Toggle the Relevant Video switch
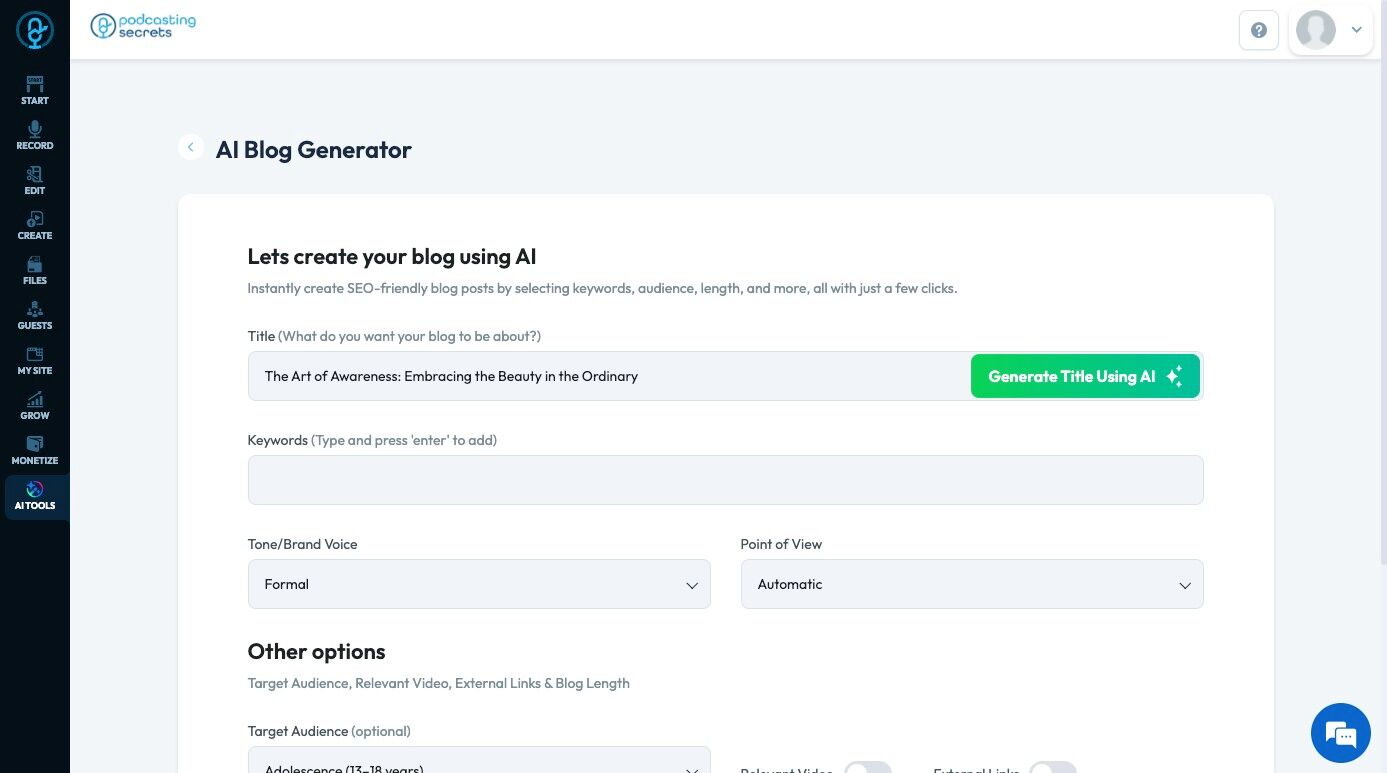Viewport: 1387px width, 773px height. [x=867, y=768]
